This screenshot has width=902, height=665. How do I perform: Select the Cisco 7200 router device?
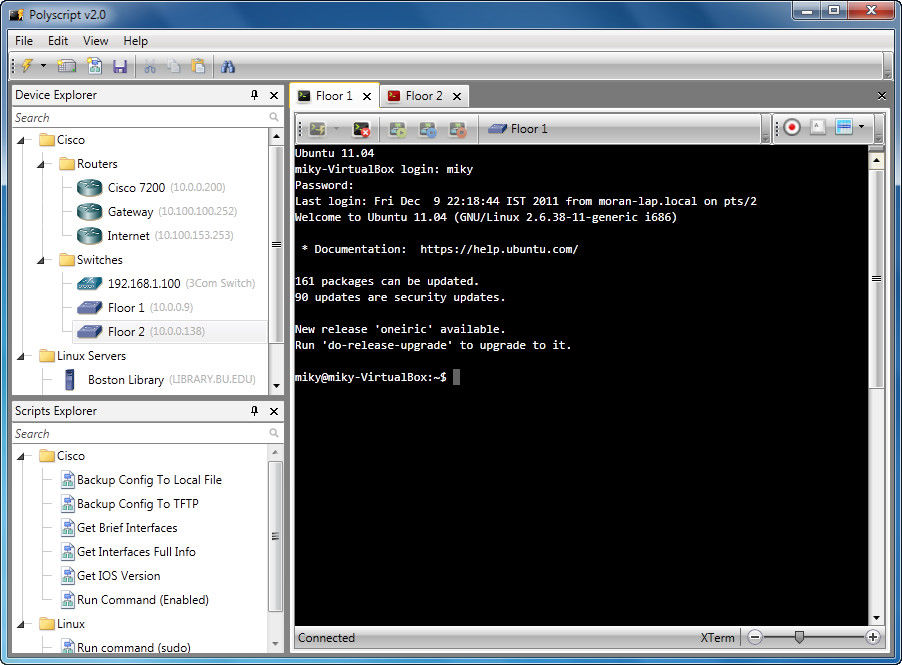pos(136,188)
